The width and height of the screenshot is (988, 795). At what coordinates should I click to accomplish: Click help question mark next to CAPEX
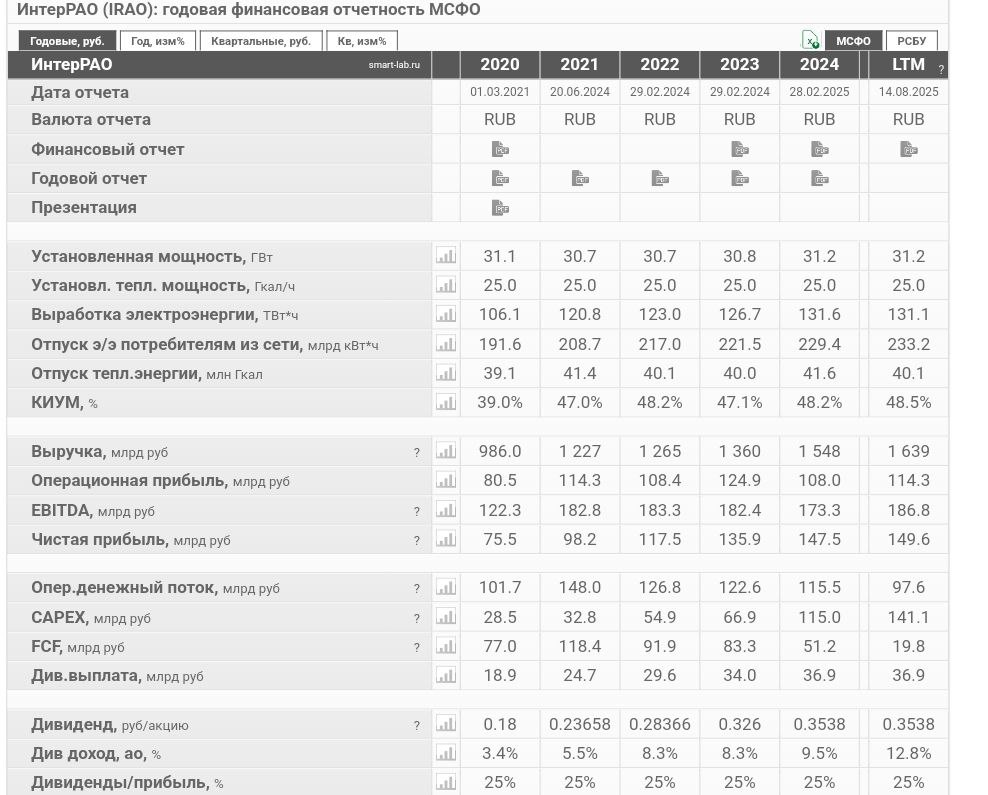[417, 618]
